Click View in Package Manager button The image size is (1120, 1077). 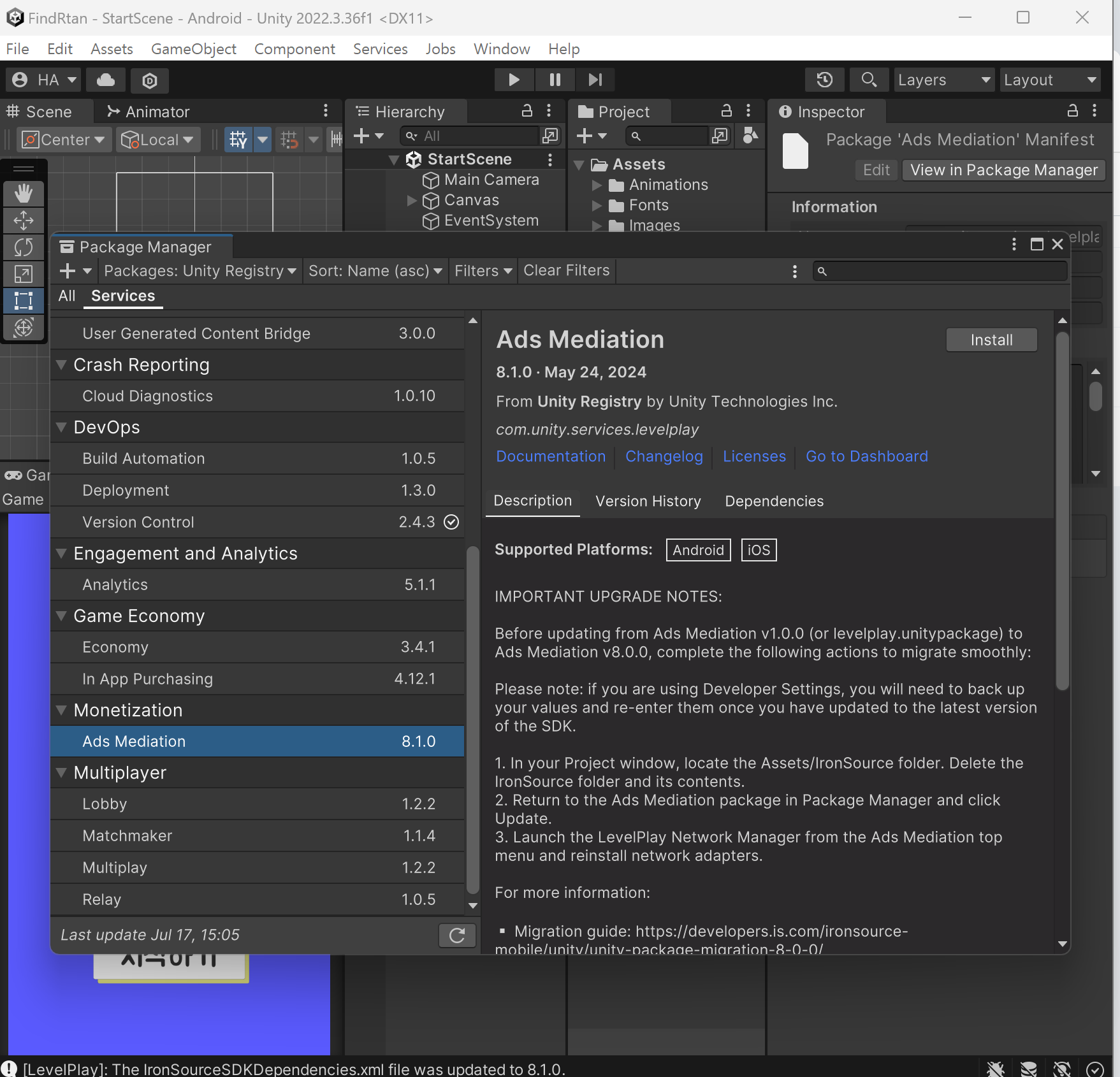(x=1004, y=170)
